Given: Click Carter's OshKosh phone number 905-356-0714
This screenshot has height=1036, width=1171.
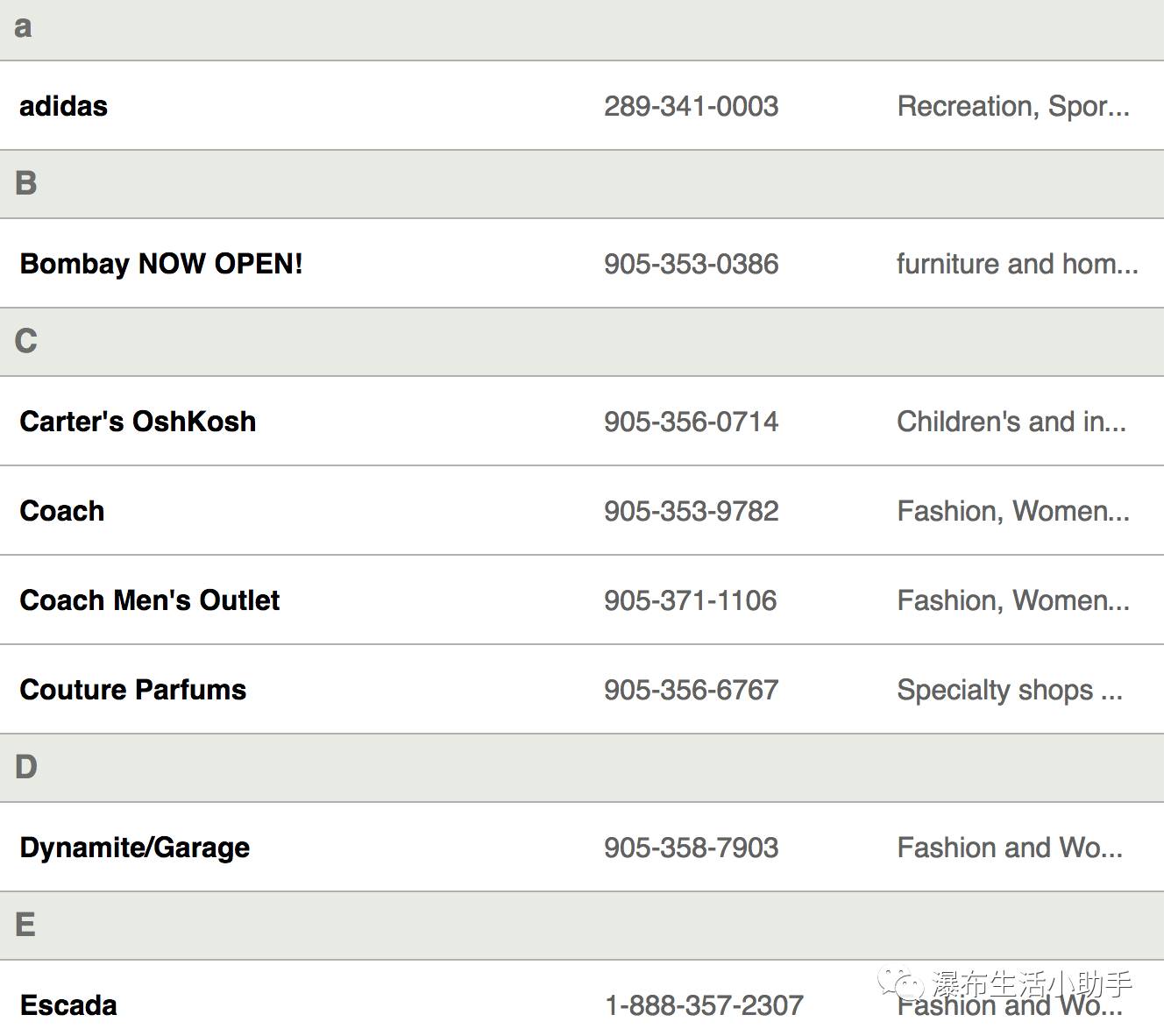Looking at the screenshot, I should pos(691,422).
